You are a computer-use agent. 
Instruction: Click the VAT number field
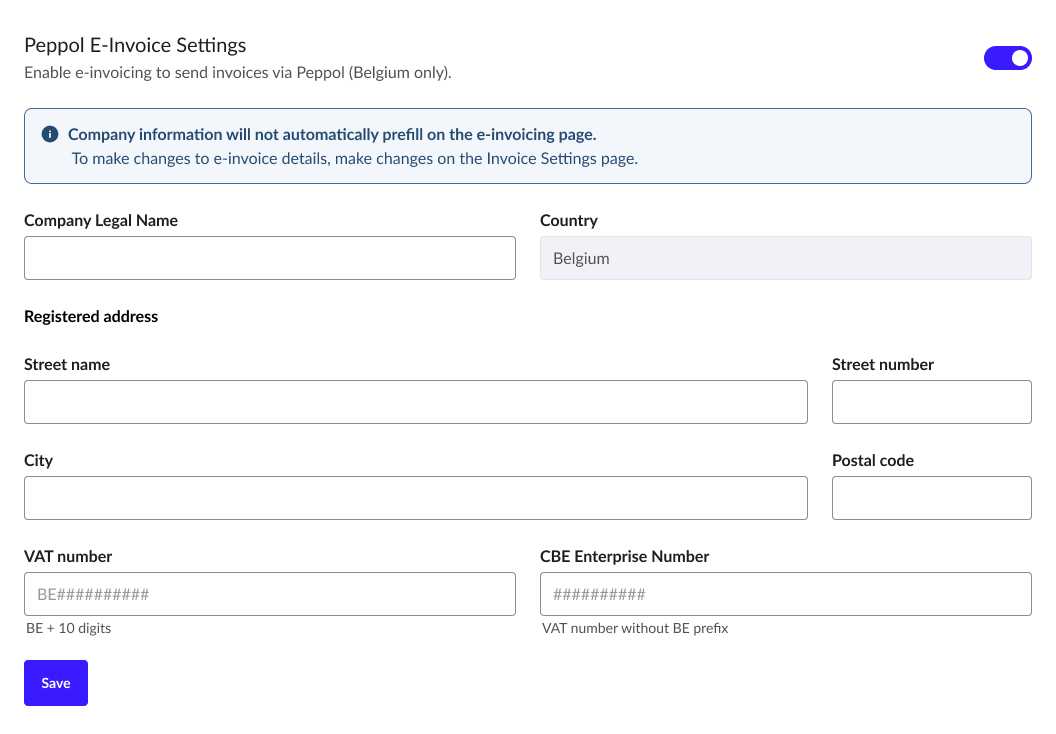coord(270,594)
